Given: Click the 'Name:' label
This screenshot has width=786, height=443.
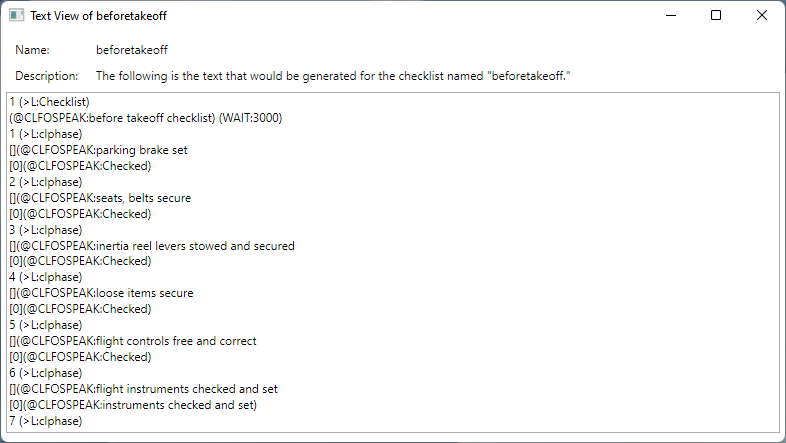Looking at the screenshot, I should click(32, 50).
